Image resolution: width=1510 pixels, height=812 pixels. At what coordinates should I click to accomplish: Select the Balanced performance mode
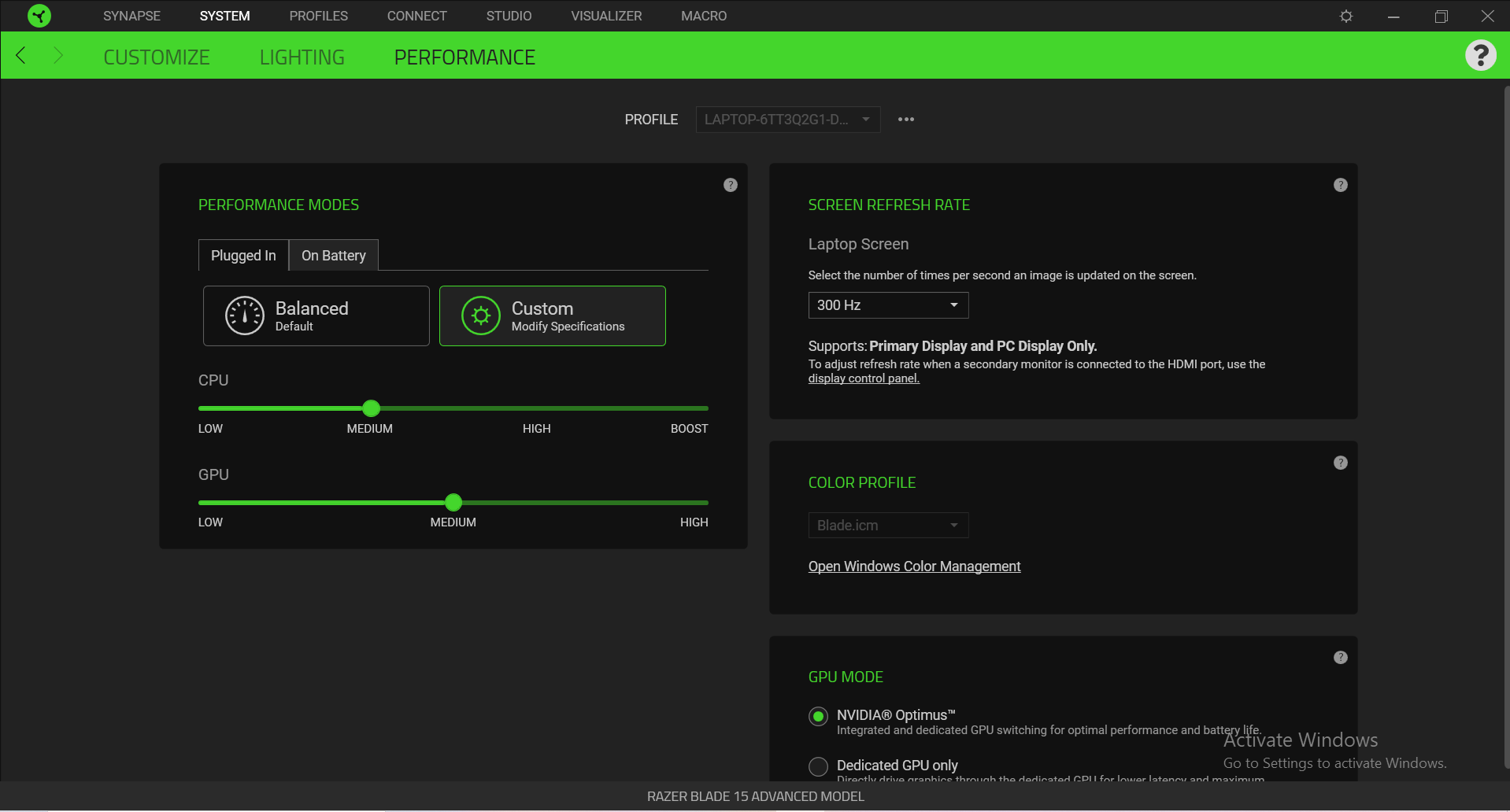316,316
